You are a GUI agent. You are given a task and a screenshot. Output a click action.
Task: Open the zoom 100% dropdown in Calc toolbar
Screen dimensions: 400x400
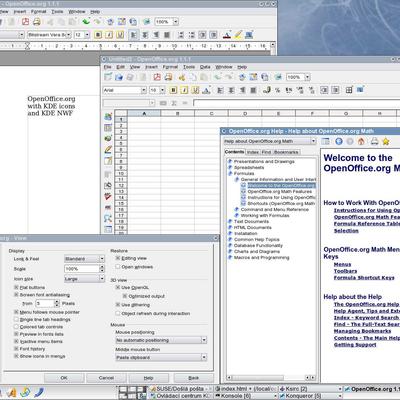click(x=307, y=77)
